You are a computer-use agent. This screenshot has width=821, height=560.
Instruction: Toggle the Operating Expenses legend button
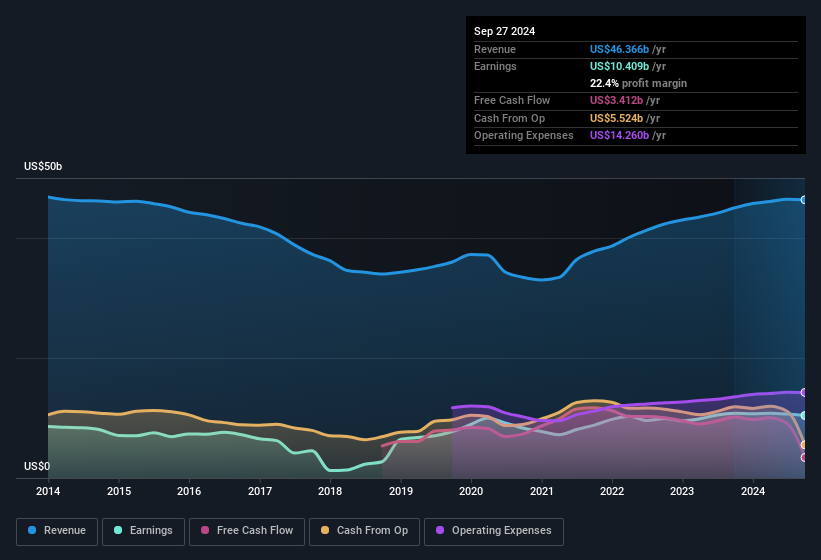pyautogui.click(x=493, y=531)
